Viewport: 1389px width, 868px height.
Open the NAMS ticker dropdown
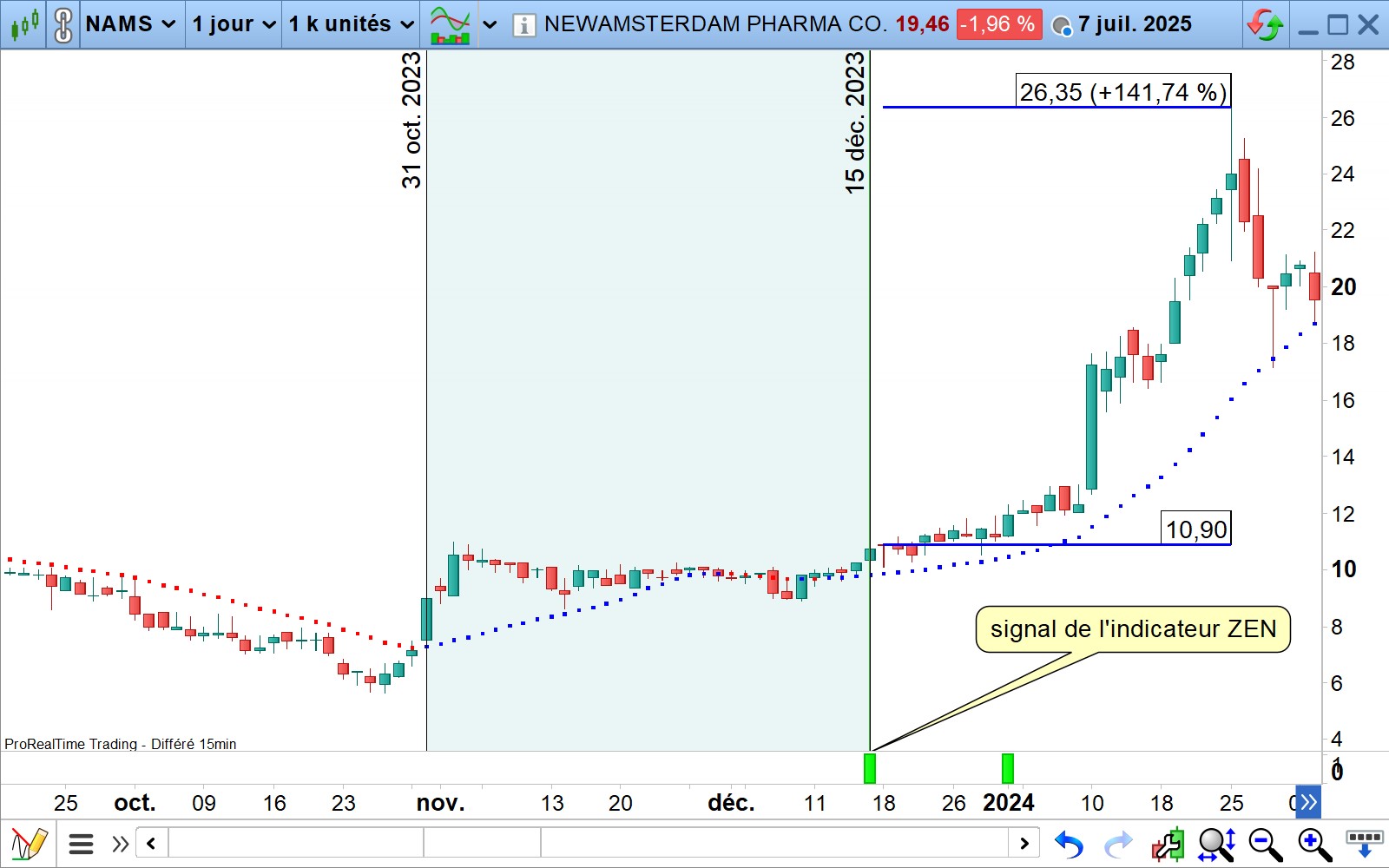click(131, 24)
